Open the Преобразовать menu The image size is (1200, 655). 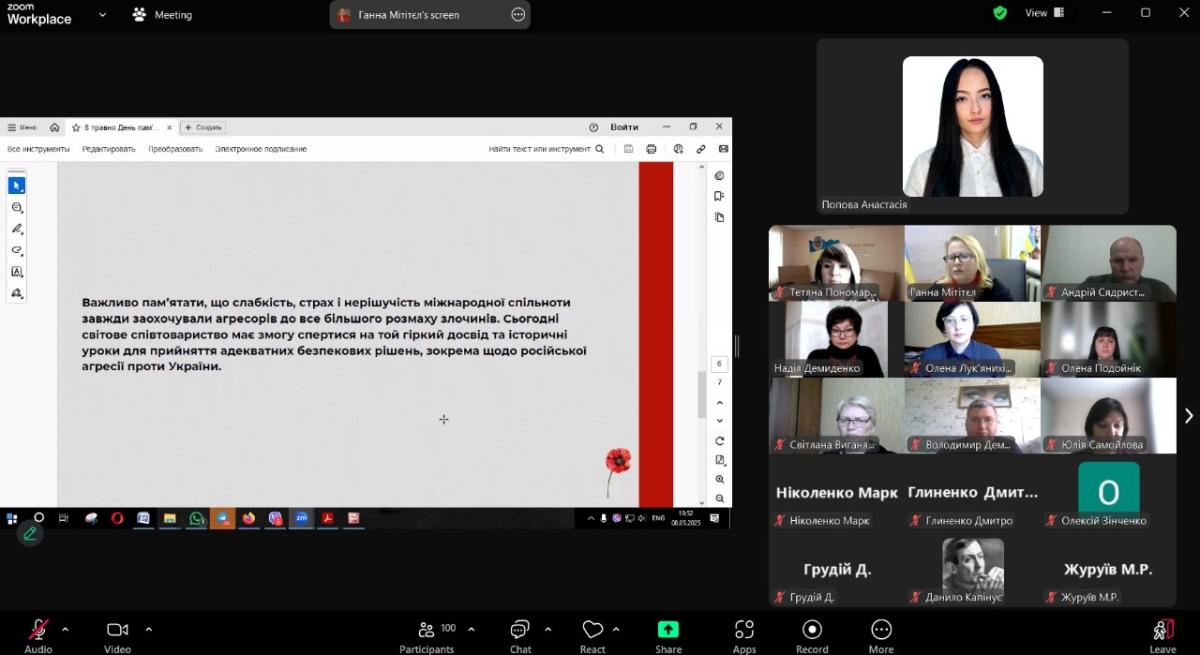pos(175,149)
